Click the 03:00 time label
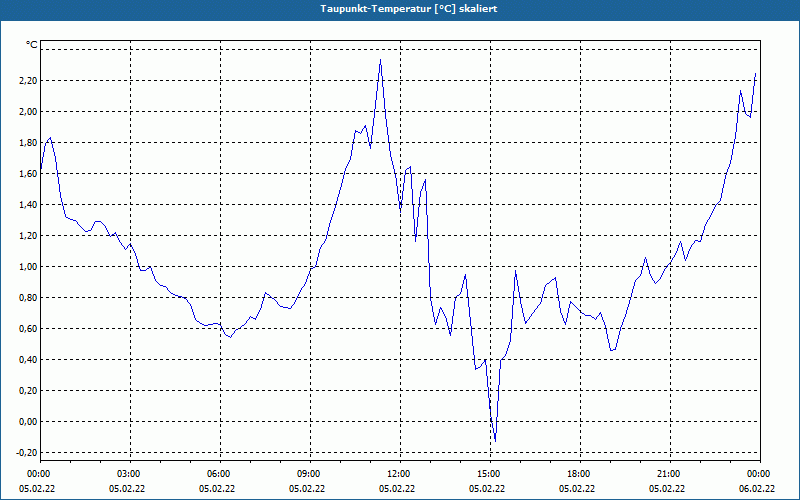Screen dimensions: 800x500 (131, 474)
